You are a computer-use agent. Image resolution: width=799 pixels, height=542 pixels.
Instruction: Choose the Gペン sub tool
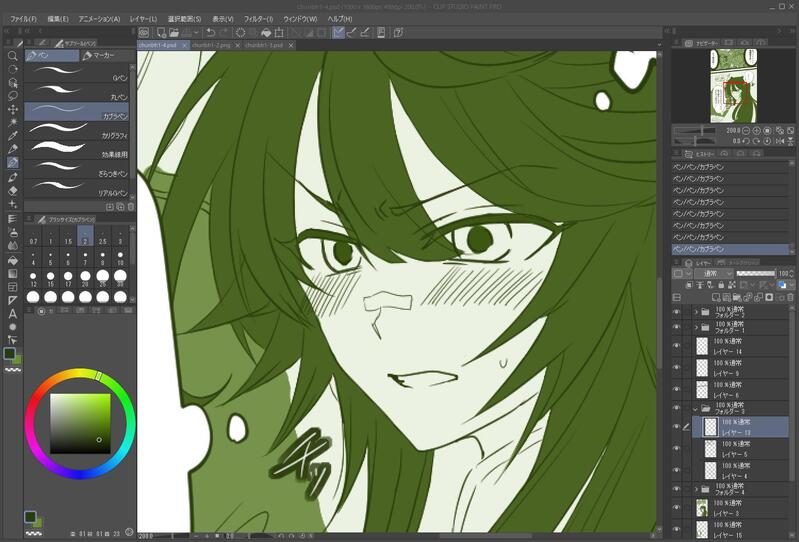tap(76, 73)
